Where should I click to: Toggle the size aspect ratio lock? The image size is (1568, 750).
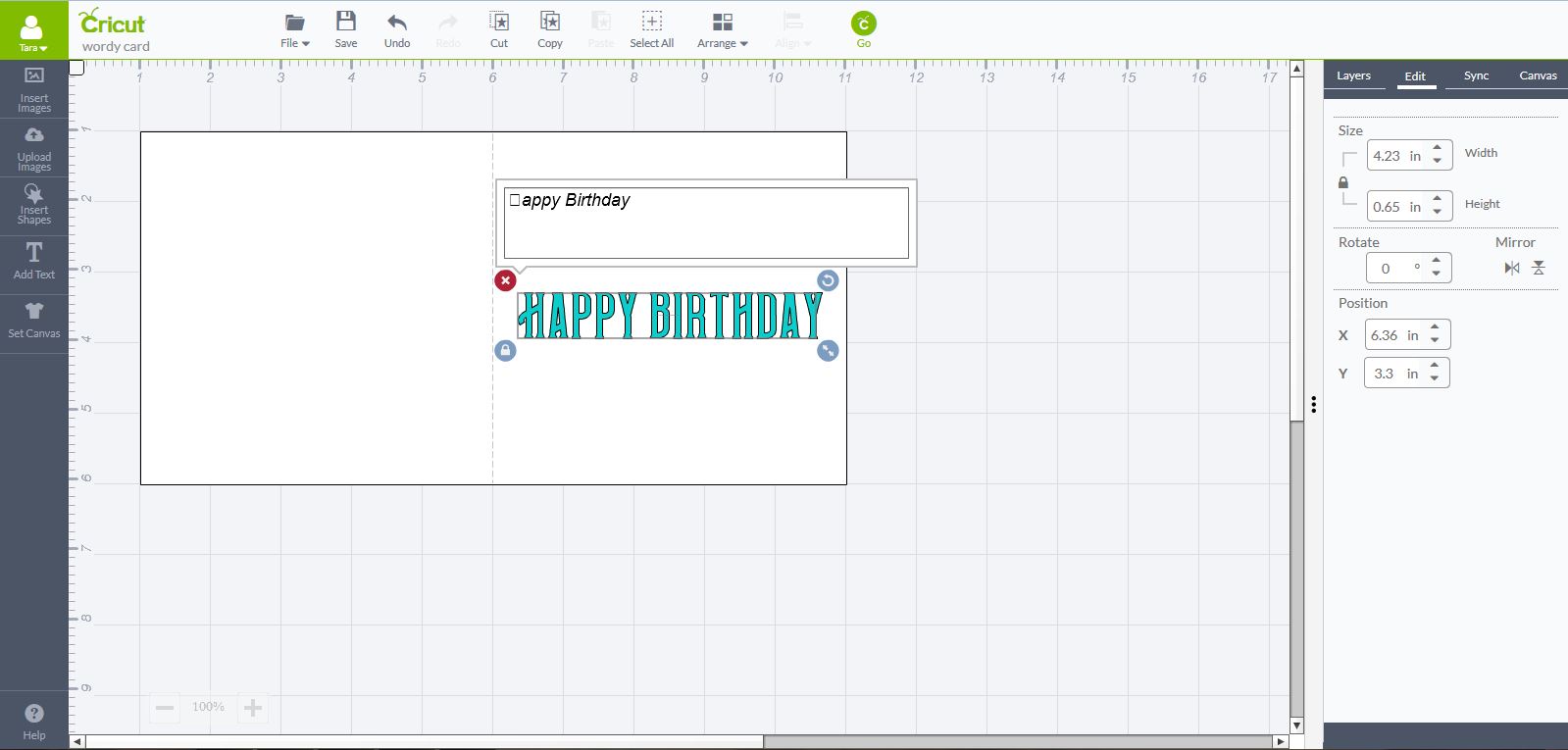[1343, 182]
